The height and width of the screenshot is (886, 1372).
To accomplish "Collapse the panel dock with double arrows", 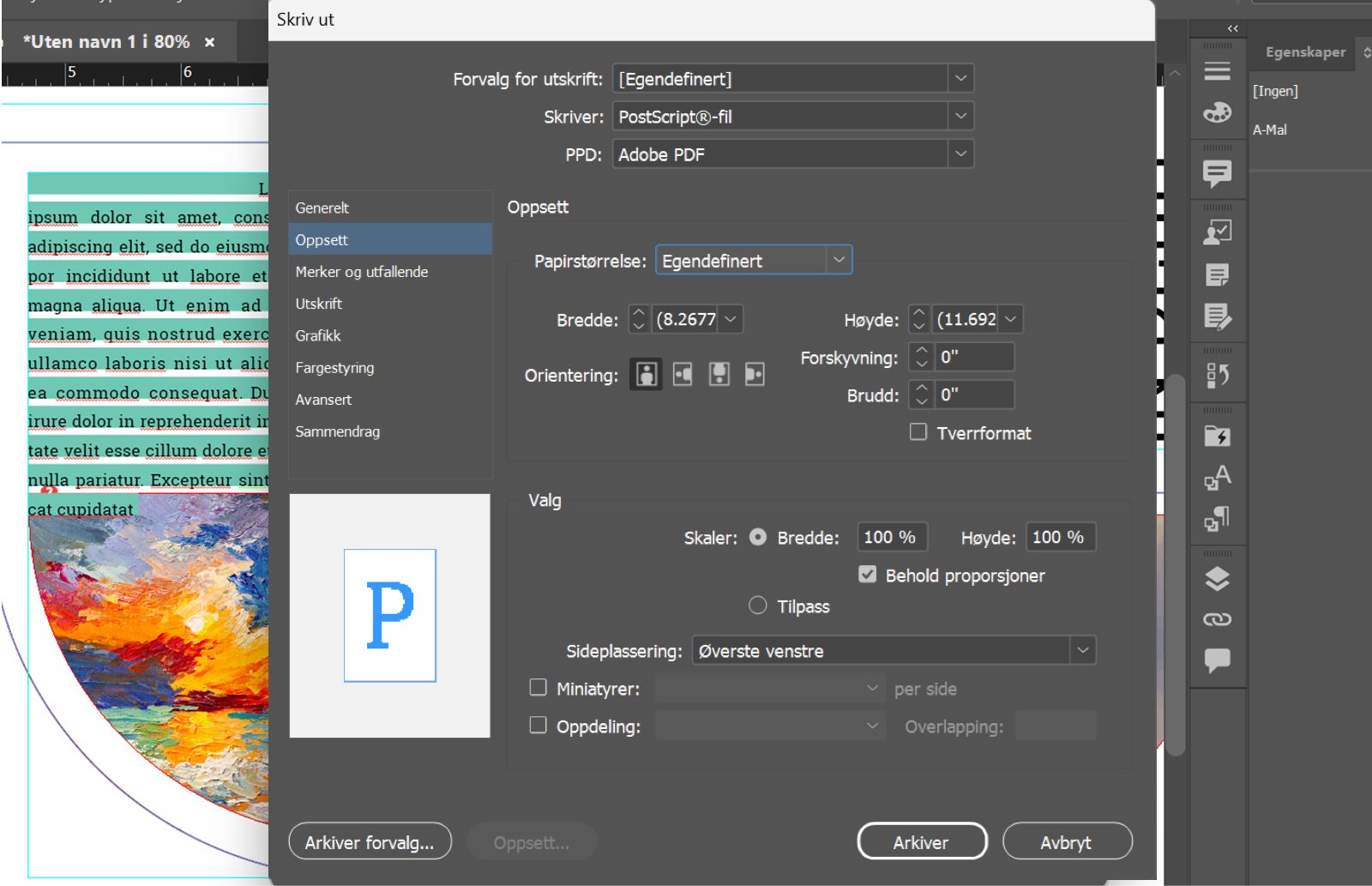I will 1232,28.
